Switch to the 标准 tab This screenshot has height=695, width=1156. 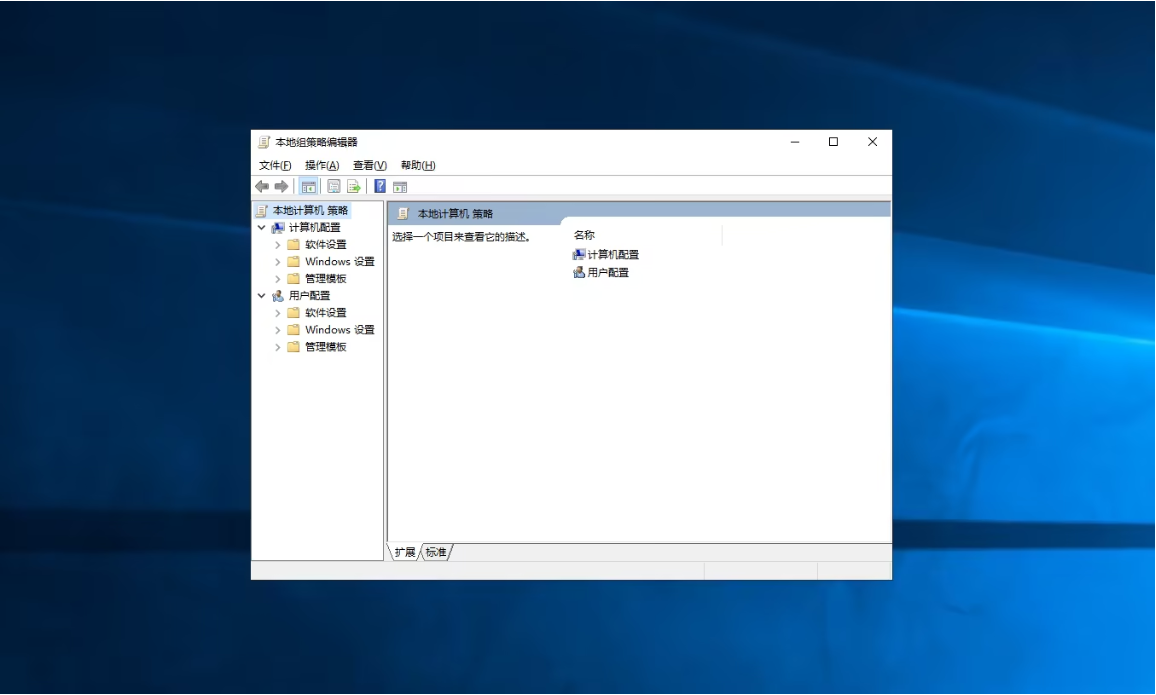pyautogui.click(x=436, y=552)
